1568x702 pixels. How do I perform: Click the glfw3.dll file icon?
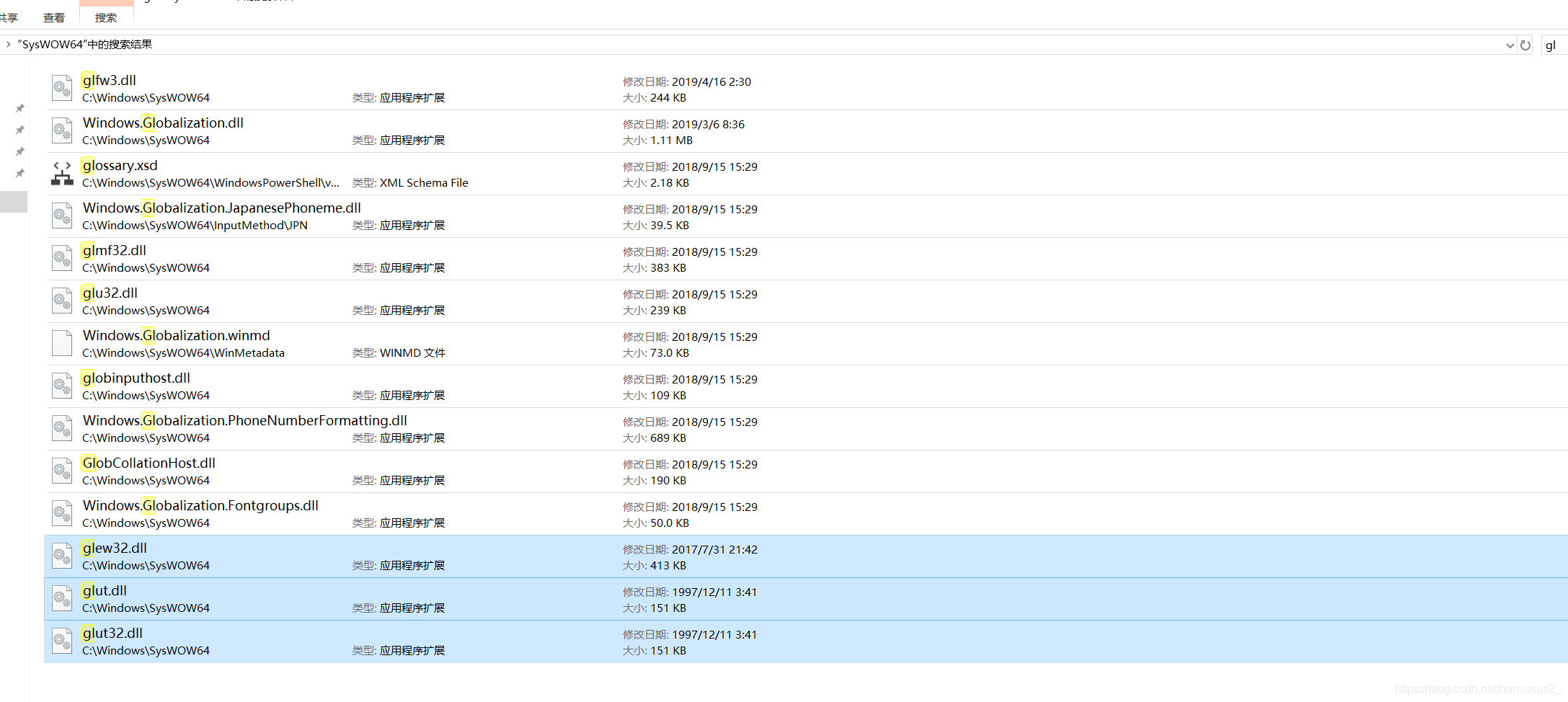click(62, 88)
